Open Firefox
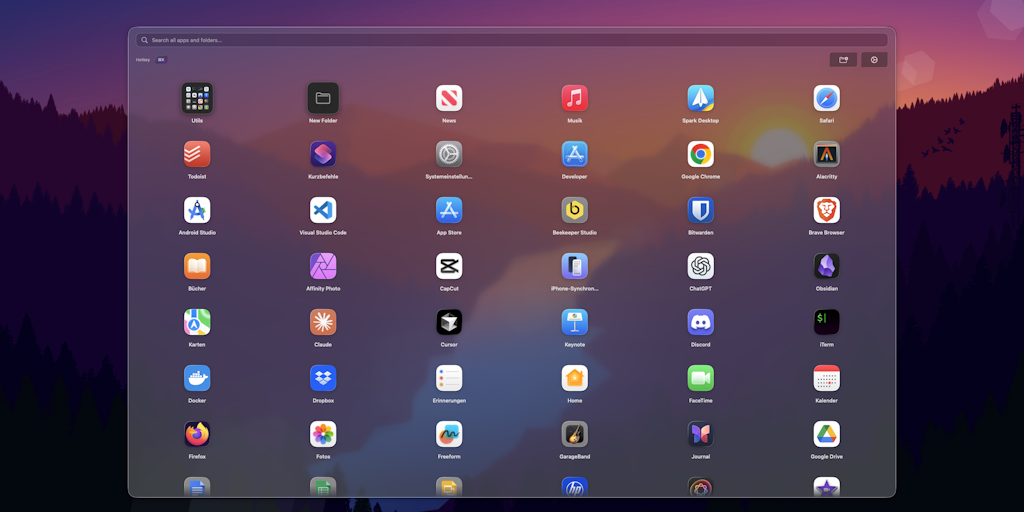This screenshot has width=1024, height=512. (197, 434)
